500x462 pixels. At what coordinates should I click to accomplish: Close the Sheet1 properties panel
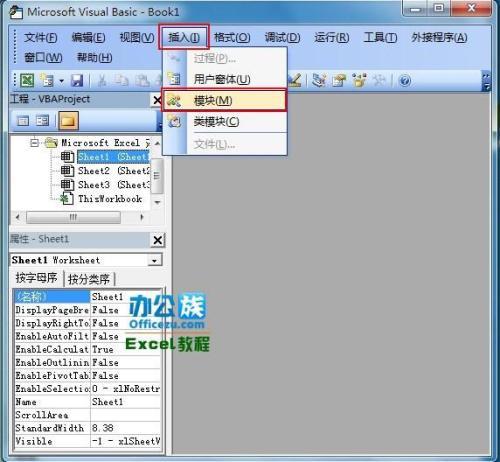158,240
